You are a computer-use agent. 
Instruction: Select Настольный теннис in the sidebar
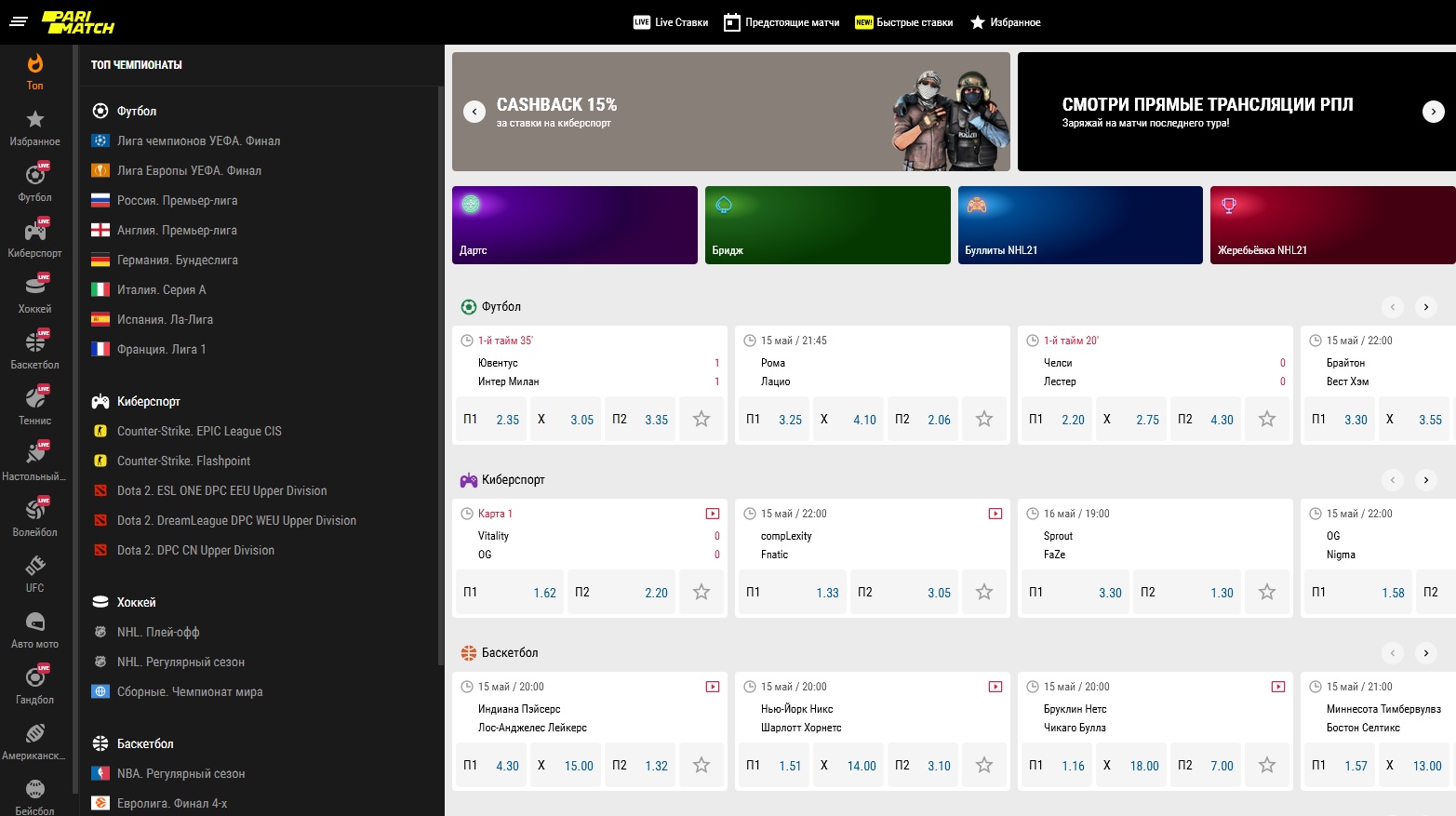coord(35,462)
